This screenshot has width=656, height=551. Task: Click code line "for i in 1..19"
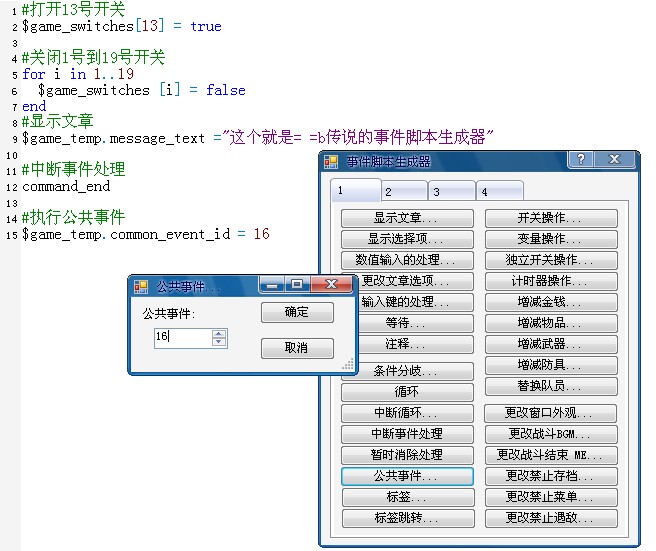click(78, 74)
